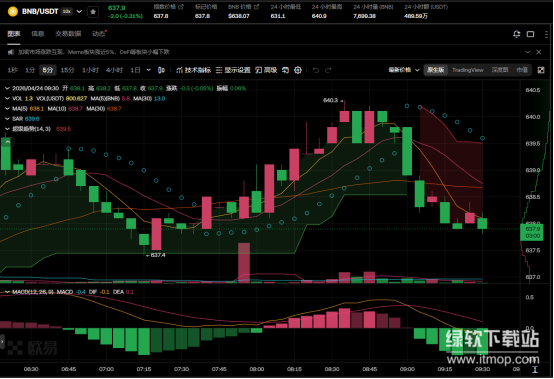Toggle fullscreen chart icon

541,70
